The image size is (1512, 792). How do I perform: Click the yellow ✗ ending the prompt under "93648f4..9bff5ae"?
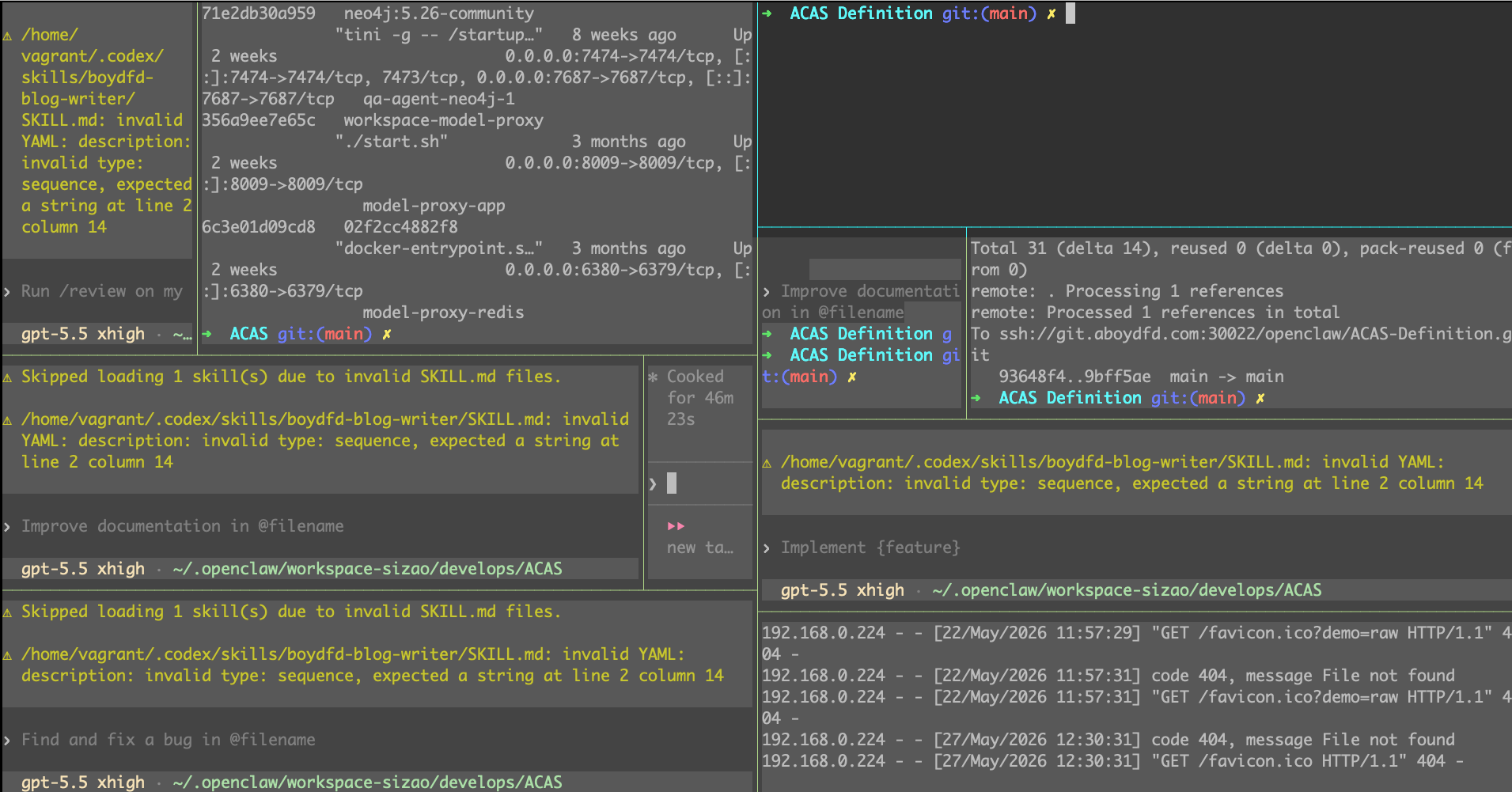1260,398
